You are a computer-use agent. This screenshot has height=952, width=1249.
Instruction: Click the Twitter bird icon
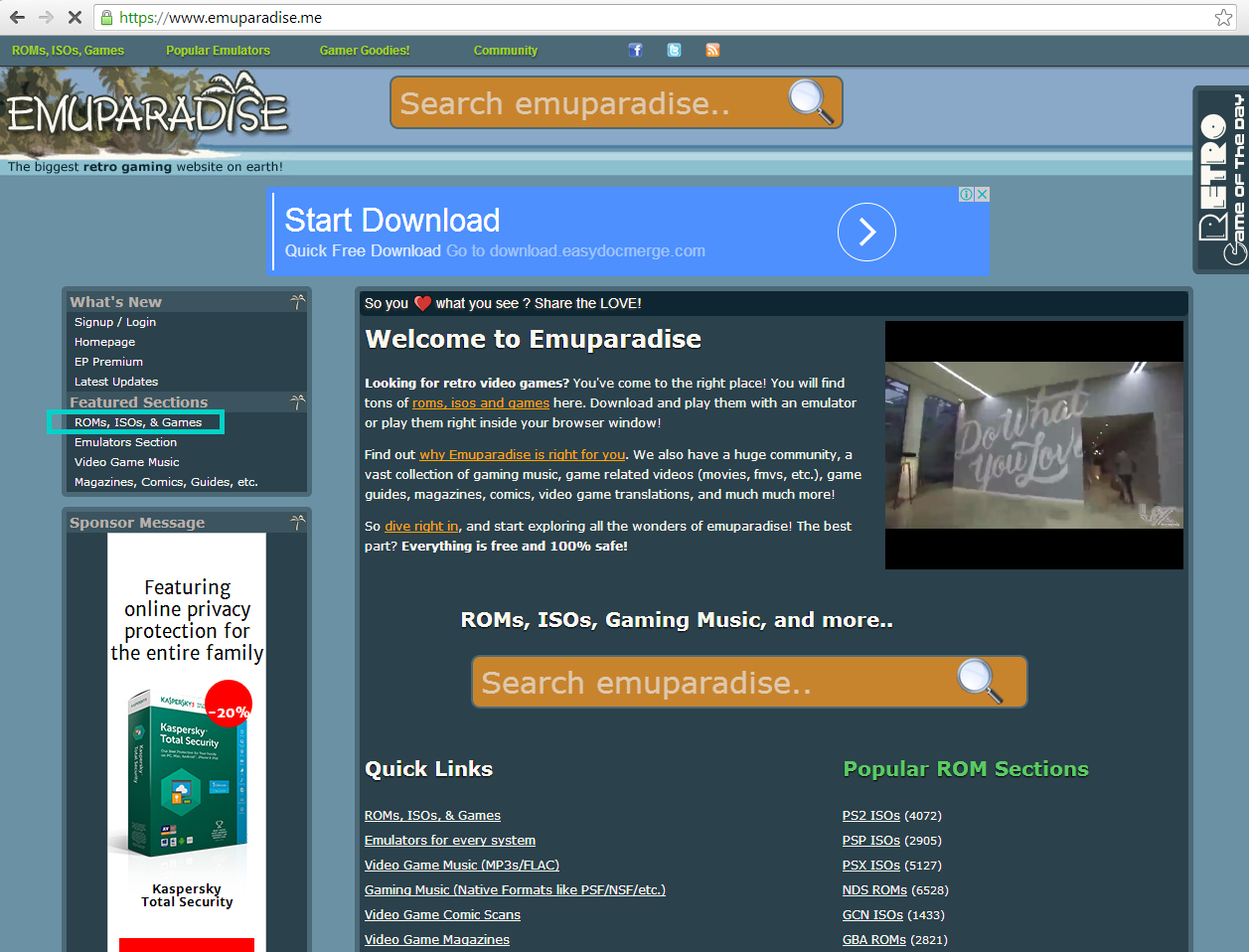click(x=674, y=50)
